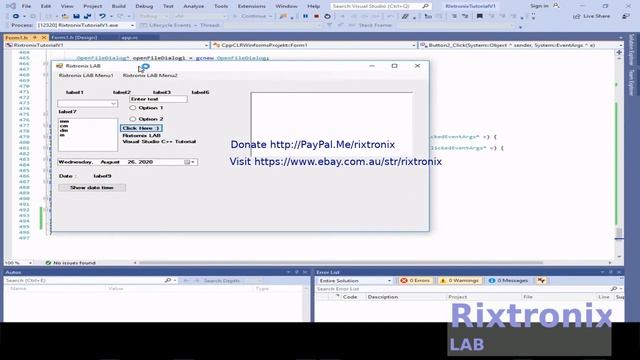This screenshot has height=360, width=640.
Task: Click the Show date time button
Action: click(x=92, y=188)
